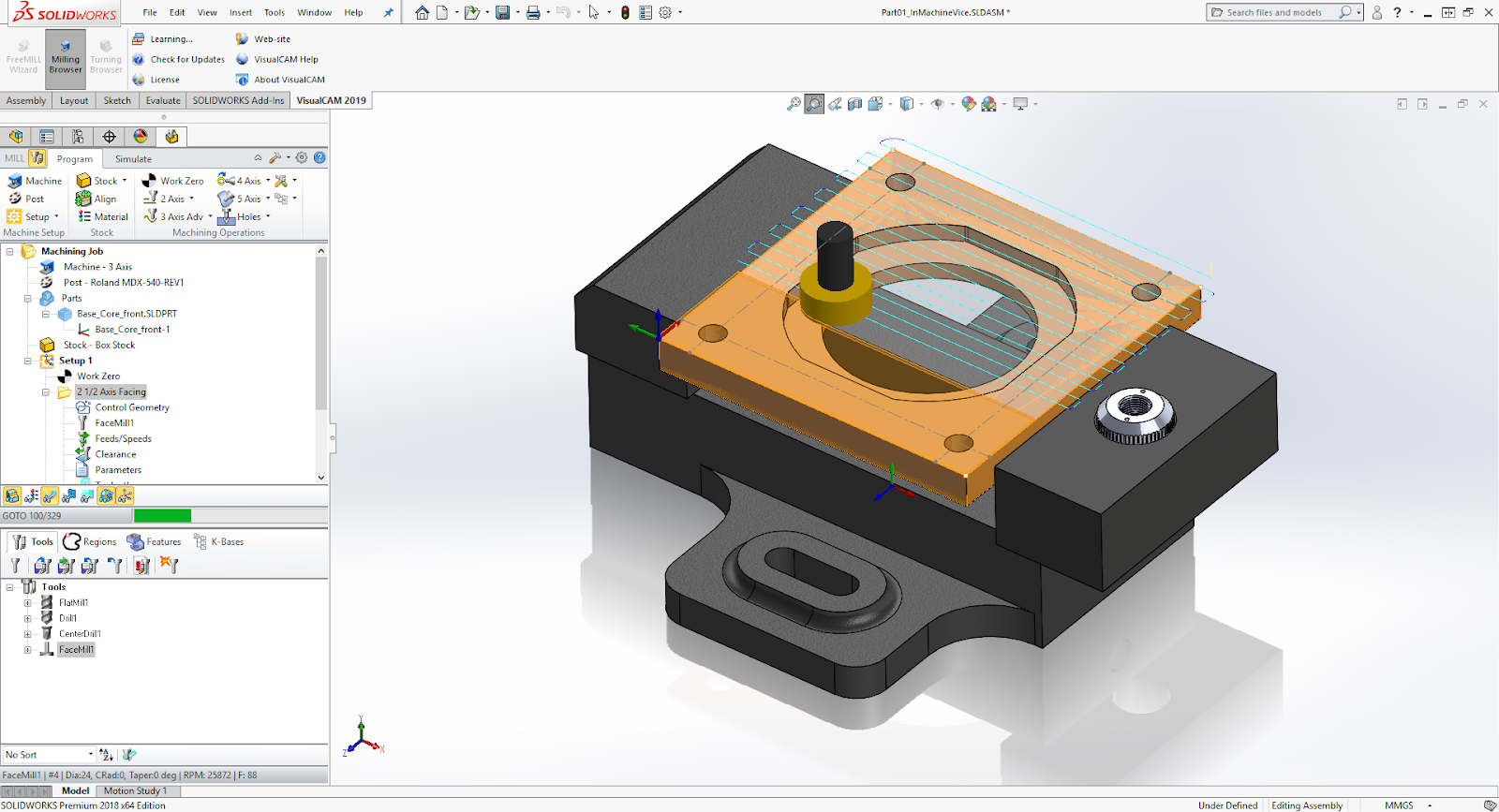This screenshot has height=812, width=1499.
Task: Open the File menu
Action: click(150, 12)
